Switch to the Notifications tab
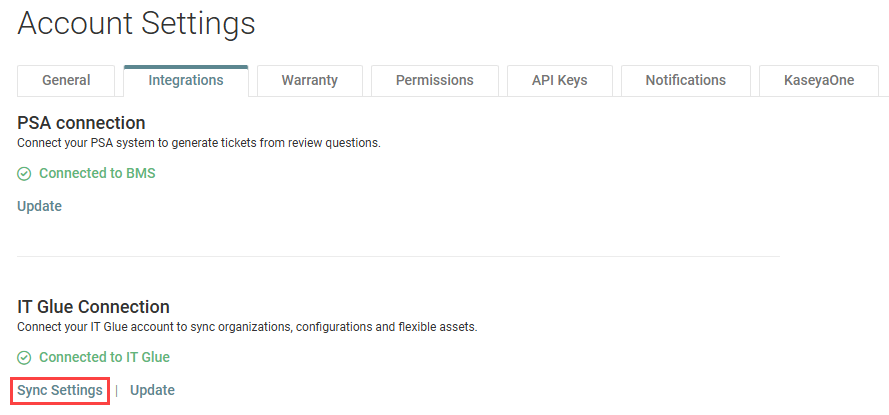Viewport: 889px width, 415px height. coord(685,81)
